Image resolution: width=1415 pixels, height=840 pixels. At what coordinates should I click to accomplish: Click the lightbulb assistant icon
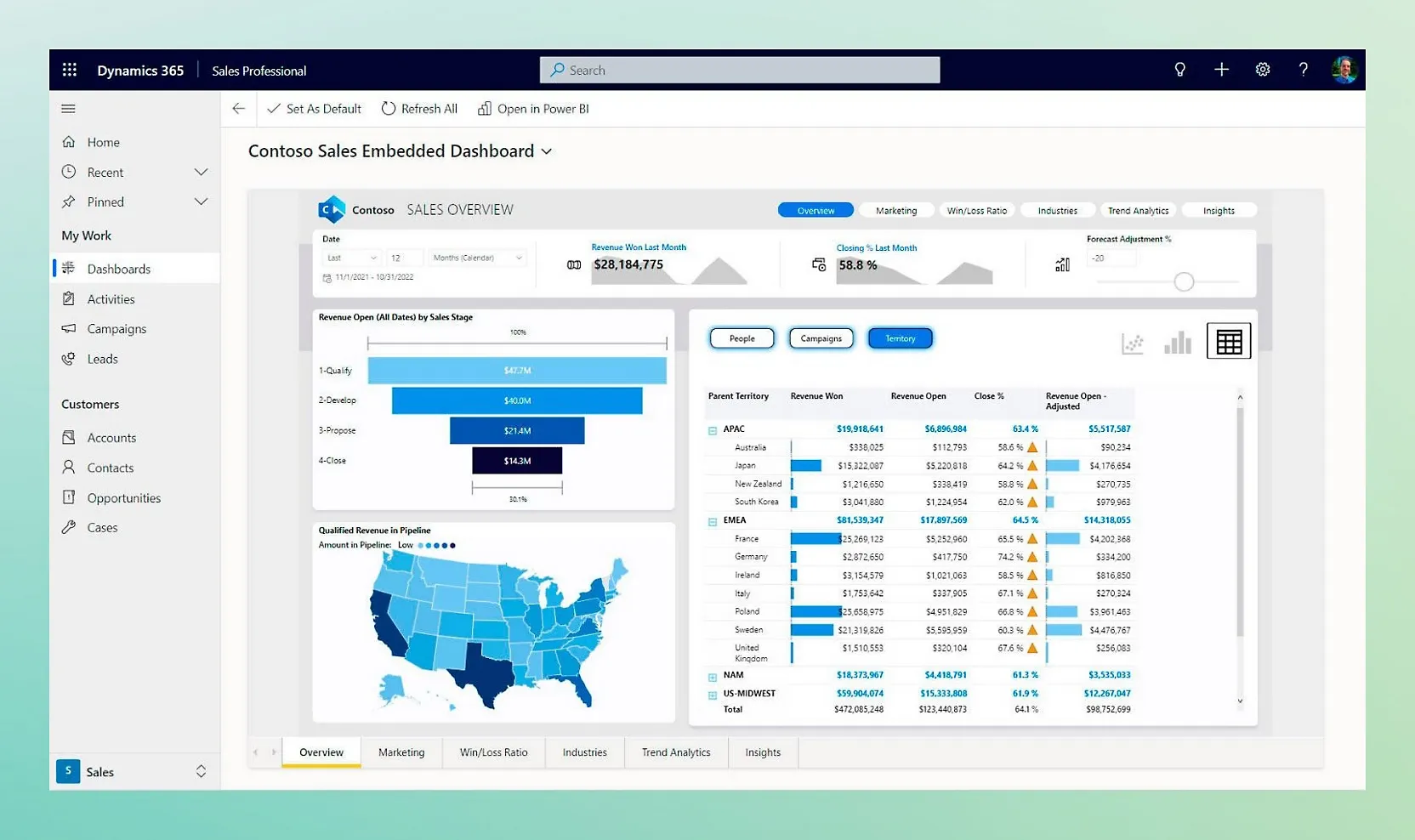click(x=1179, y=70)
